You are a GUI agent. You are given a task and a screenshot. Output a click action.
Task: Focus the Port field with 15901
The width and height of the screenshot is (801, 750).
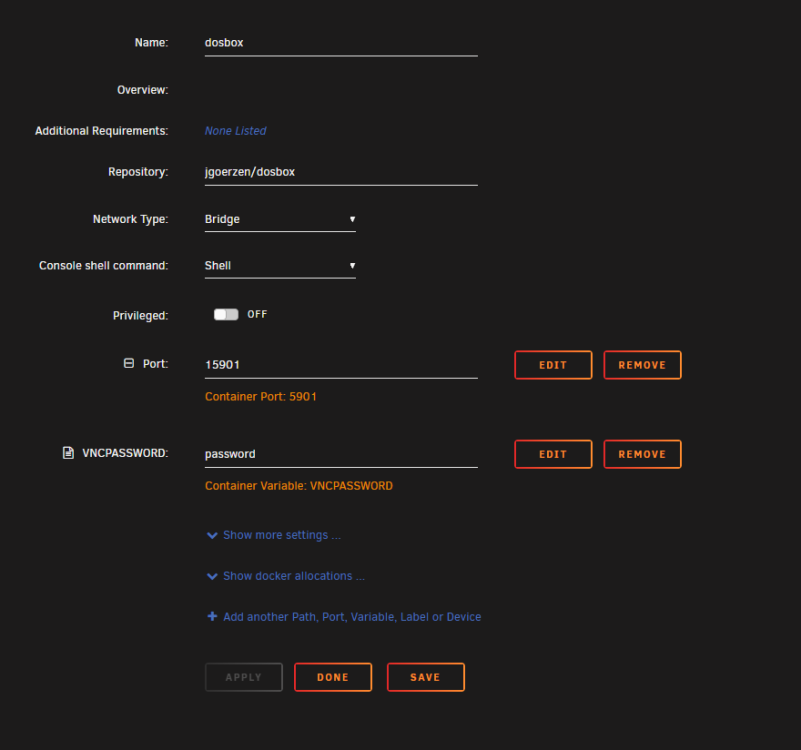pos(341,365)
